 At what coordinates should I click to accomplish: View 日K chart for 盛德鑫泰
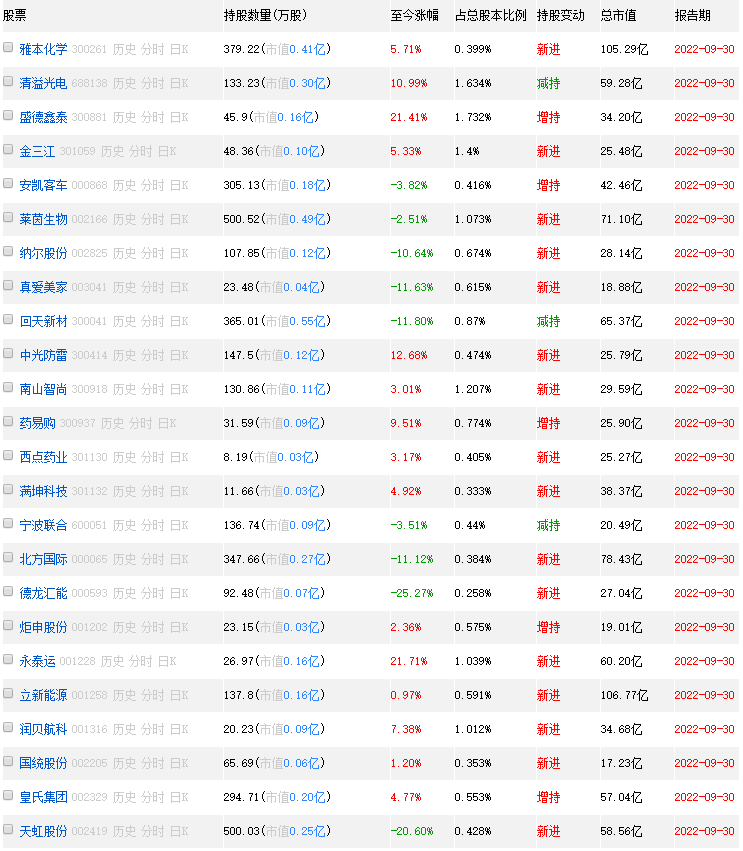coord(179,117)
